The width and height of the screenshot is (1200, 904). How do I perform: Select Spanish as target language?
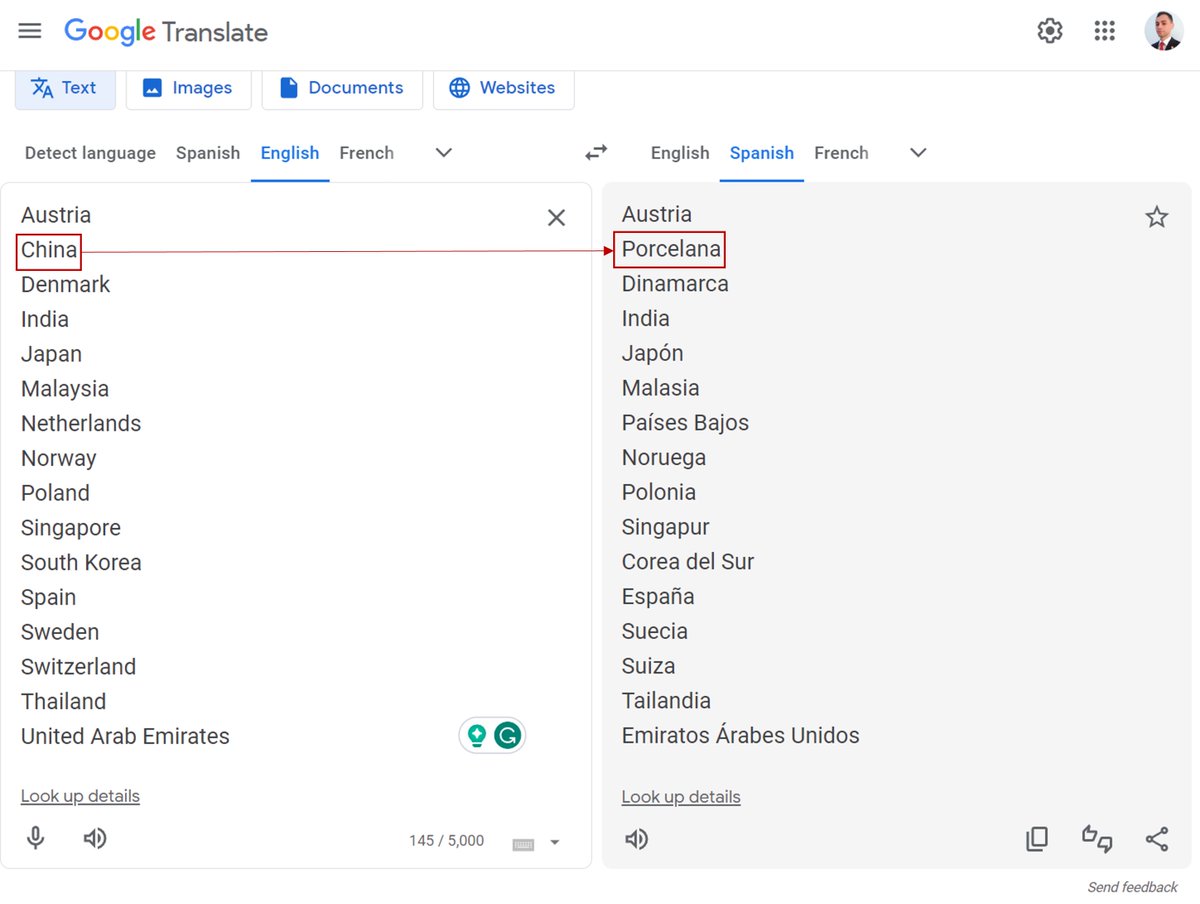[762, 153]
